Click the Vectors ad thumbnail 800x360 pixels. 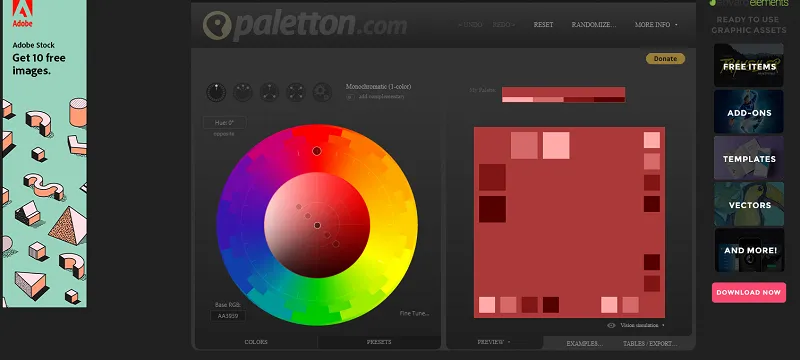tap(748, 204)
